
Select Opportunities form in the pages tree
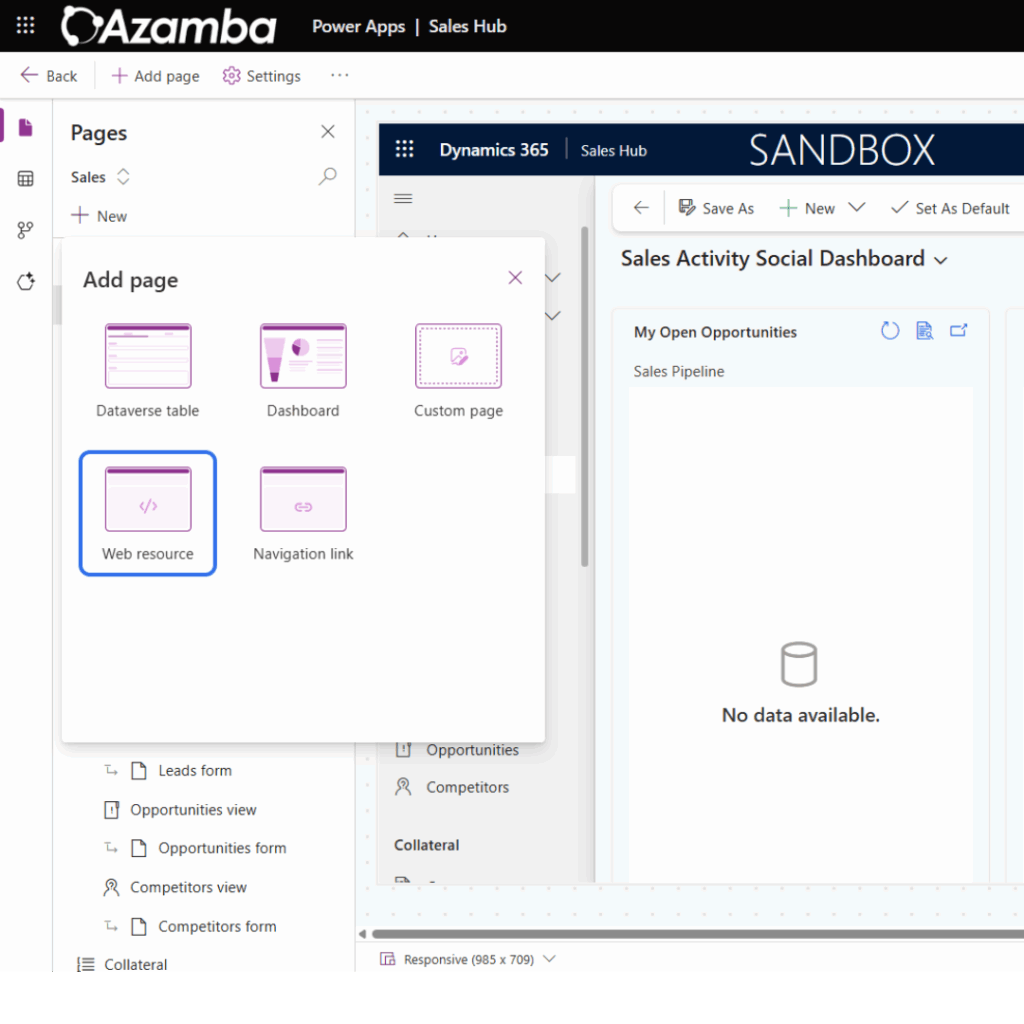click(x=222, y=848)
